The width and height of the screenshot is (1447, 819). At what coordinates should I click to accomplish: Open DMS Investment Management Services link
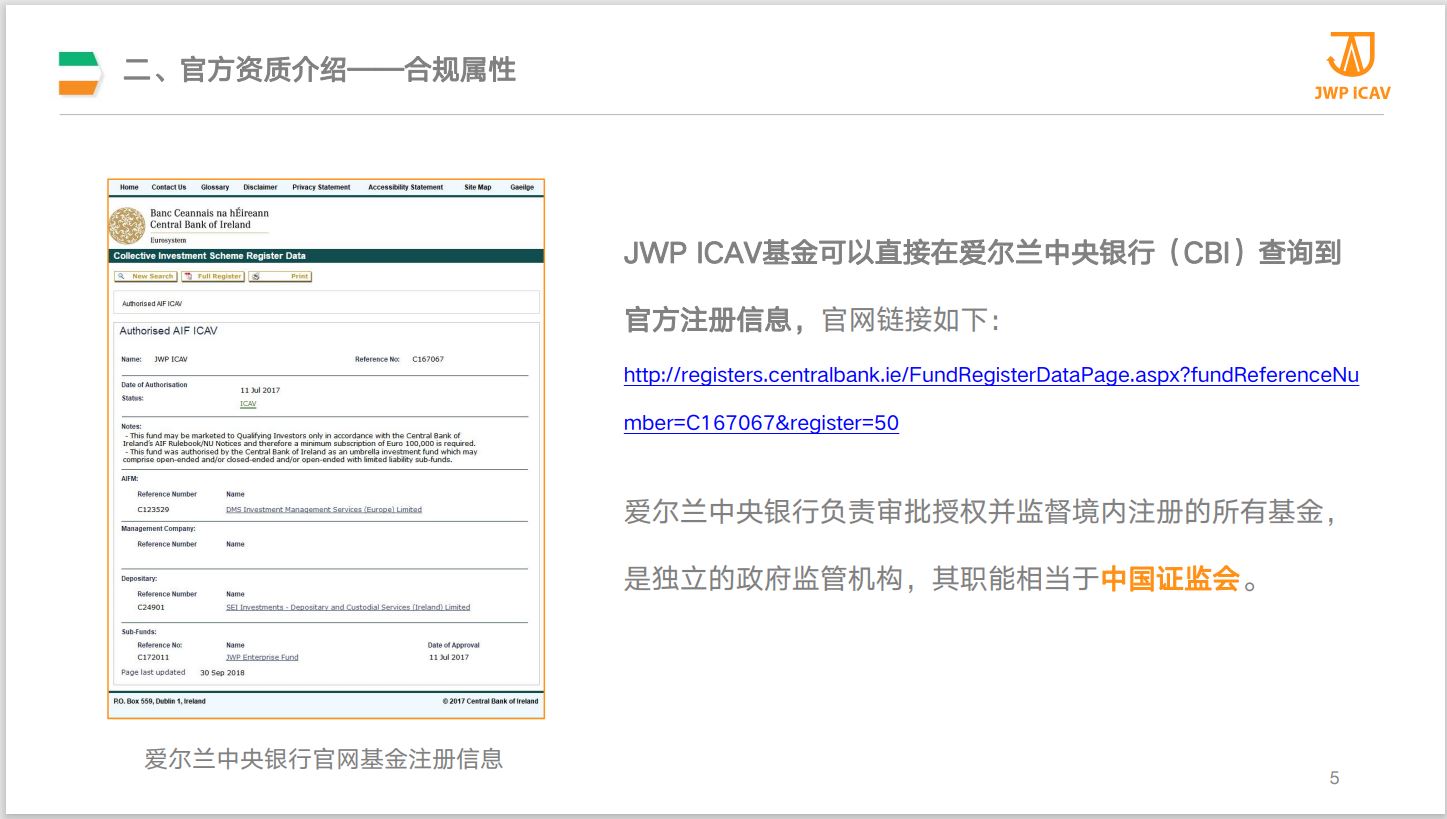point(324,509)
